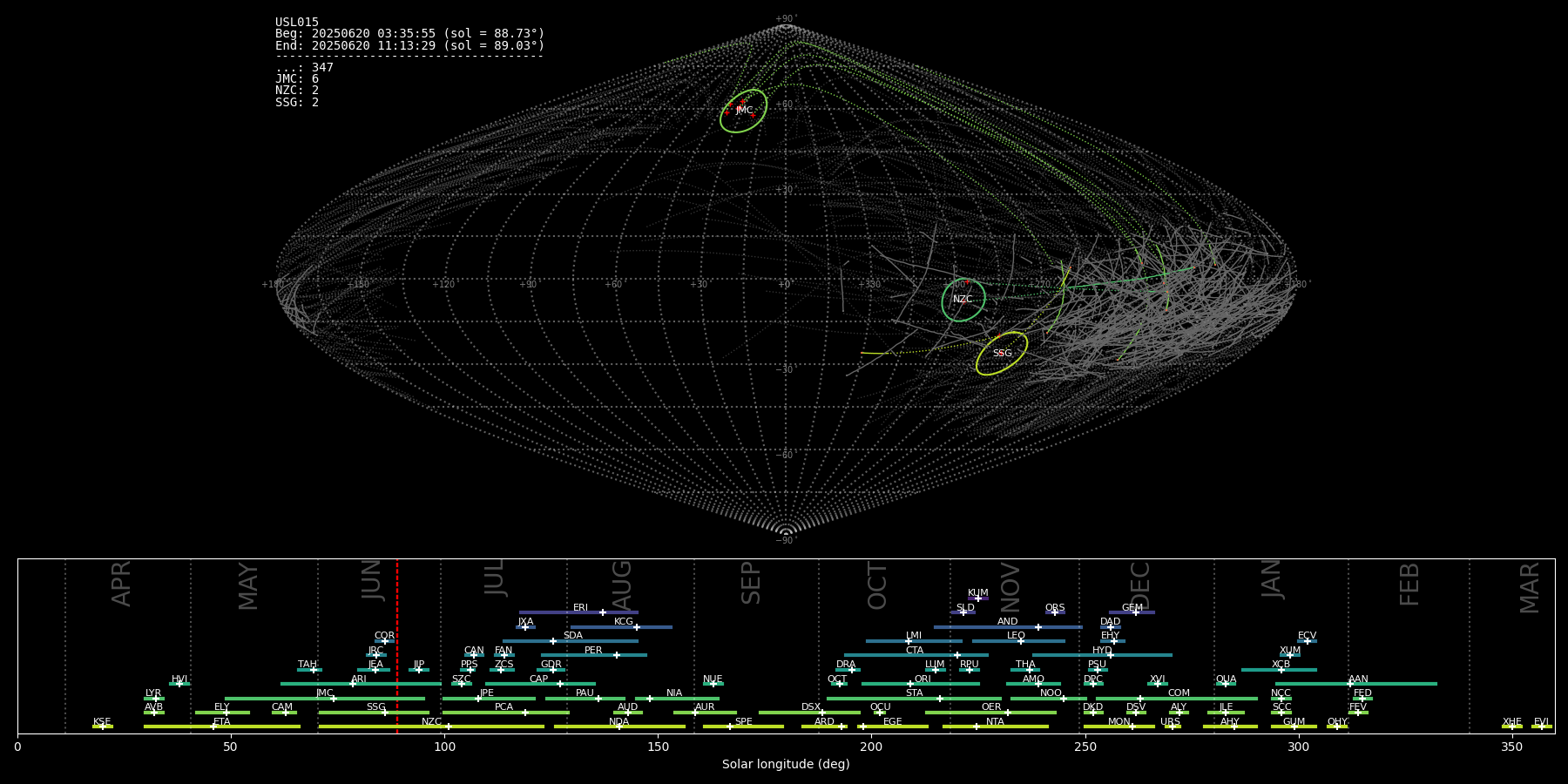1568x784 pixels.
Task: Click the CAP shower bar in the timeline
Action: tap(540, 684)
